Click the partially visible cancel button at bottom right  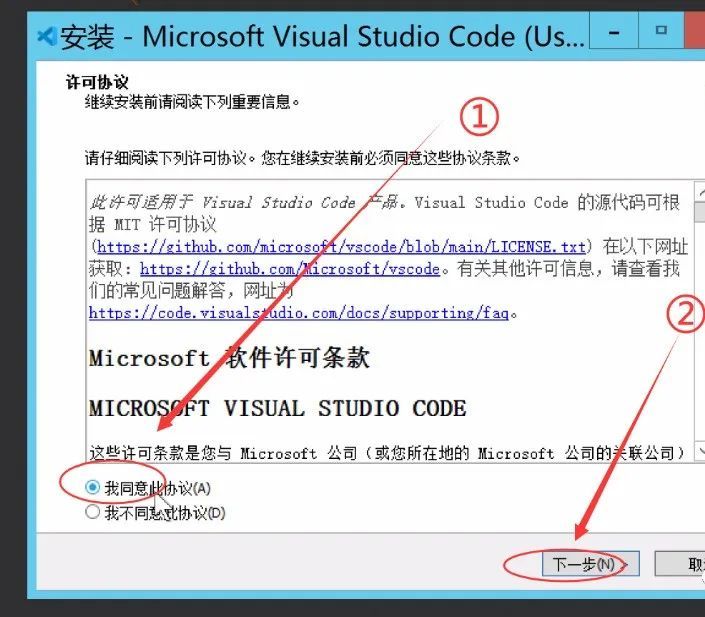coord(680,563)
